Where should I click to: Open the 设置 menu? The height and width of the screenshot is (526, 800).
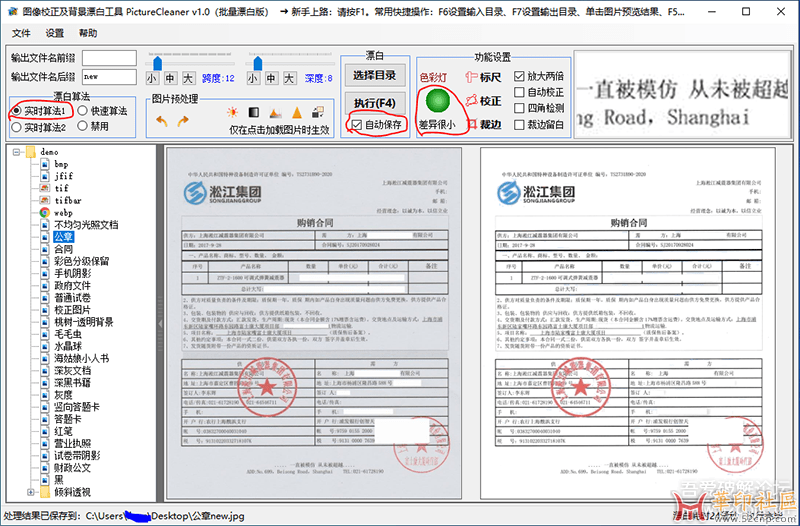[x=55, y=33]
